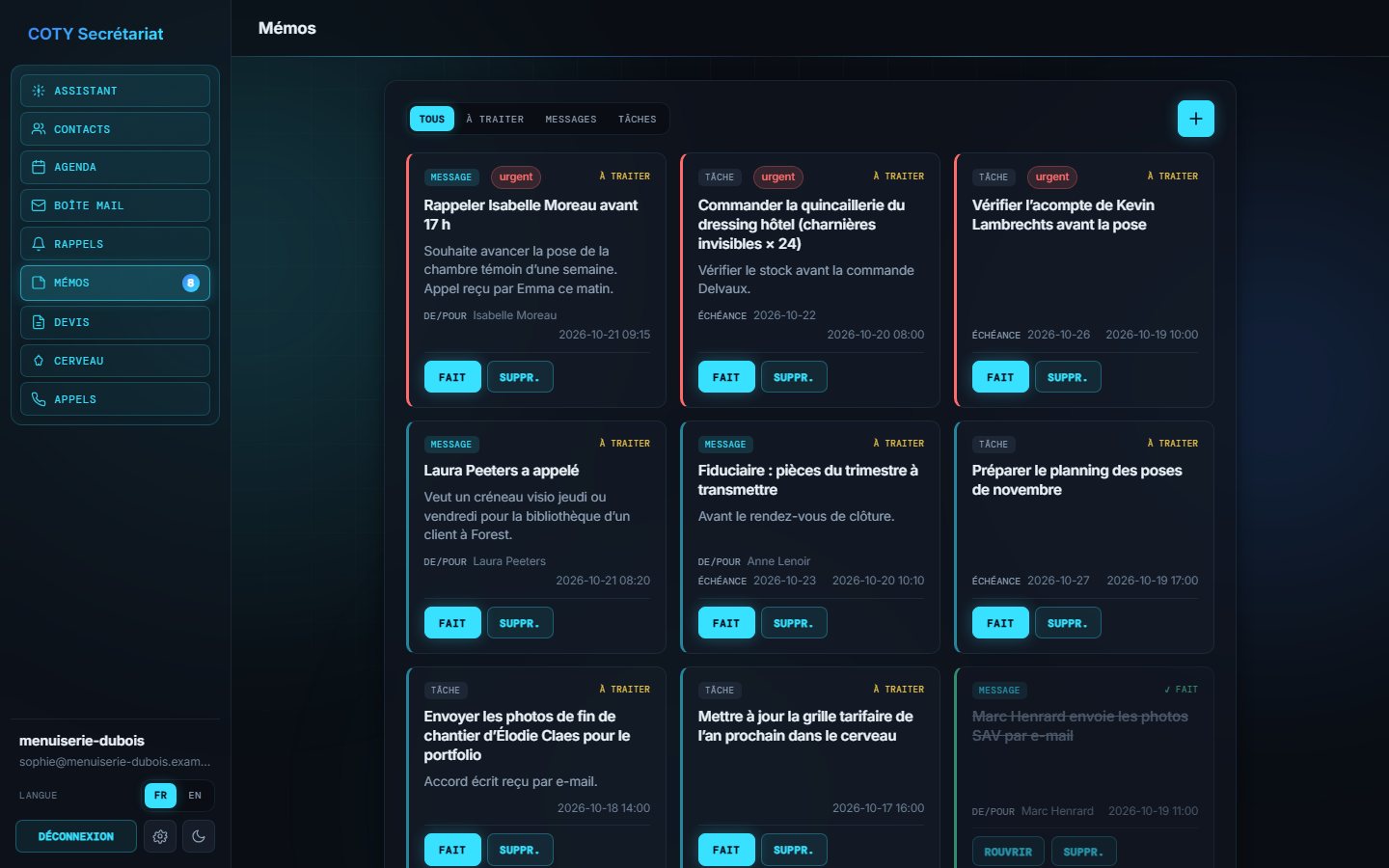The height and width of the screenshot is (868, 1389).
Task: Switch language to EN
Action: (195, 796)
